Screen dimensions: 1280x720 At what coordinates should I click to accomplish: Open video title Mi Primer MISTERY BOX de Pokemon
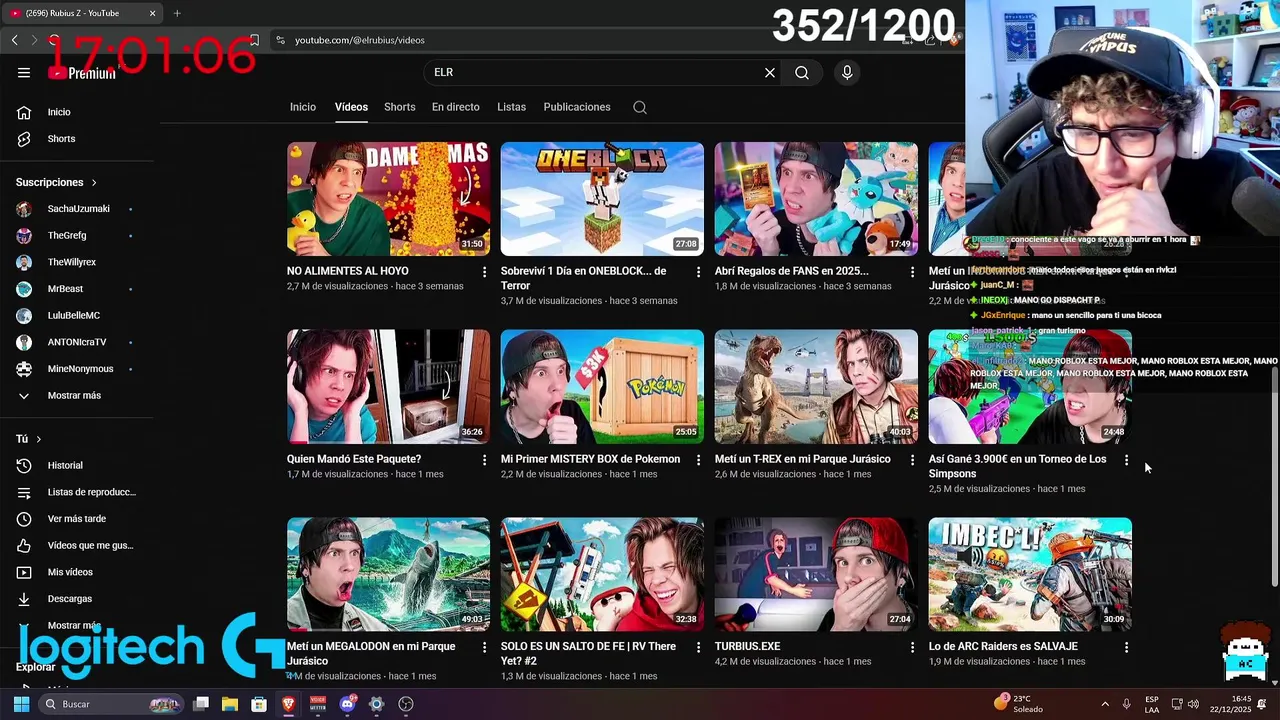590,459
